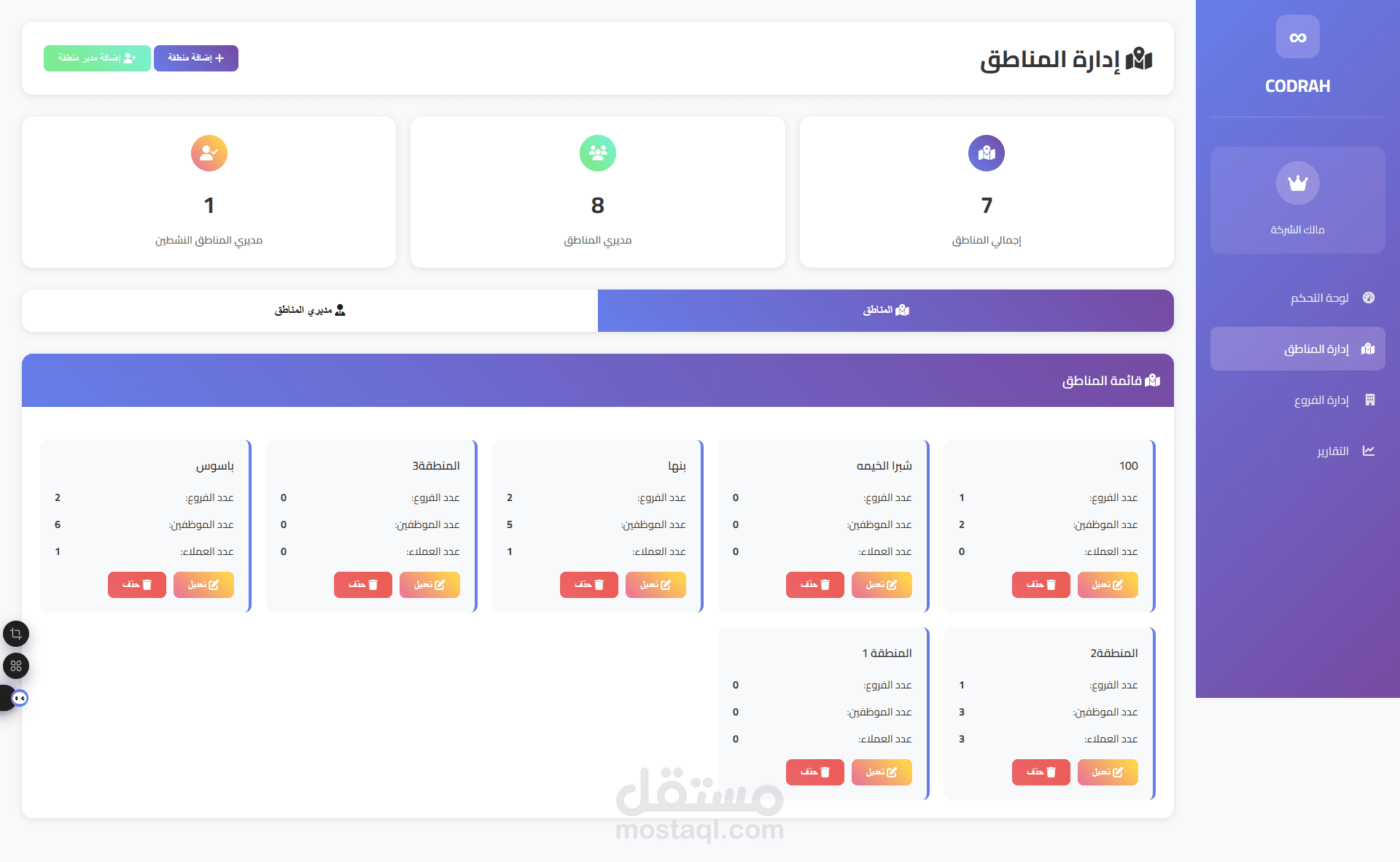Click the region managers group icon
1400x862 pixels.
point(597,153)
